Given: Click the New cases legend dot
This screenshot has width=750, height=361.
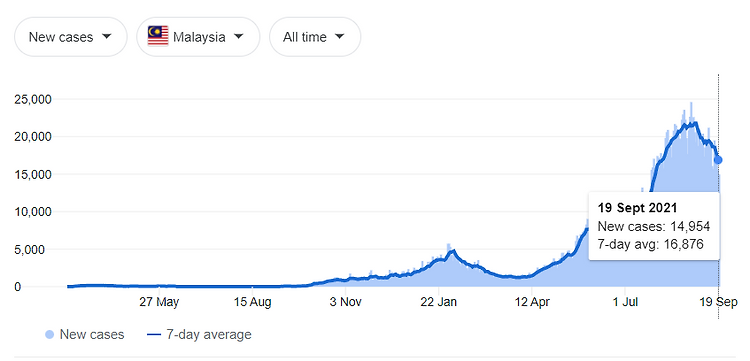Looking at the screenshot, I should tap(49, 335).
